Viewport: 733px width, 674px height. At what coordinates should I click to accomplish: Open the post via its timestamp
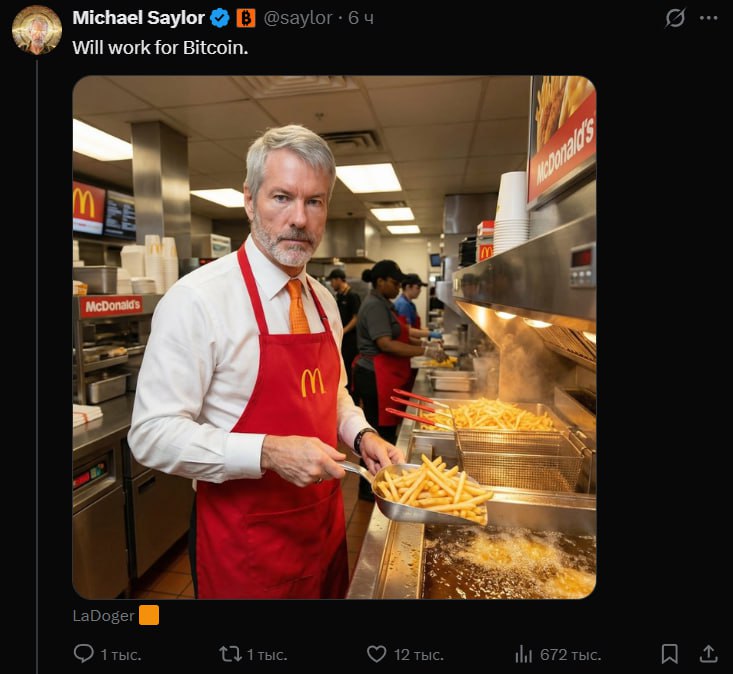coord(361,18)
